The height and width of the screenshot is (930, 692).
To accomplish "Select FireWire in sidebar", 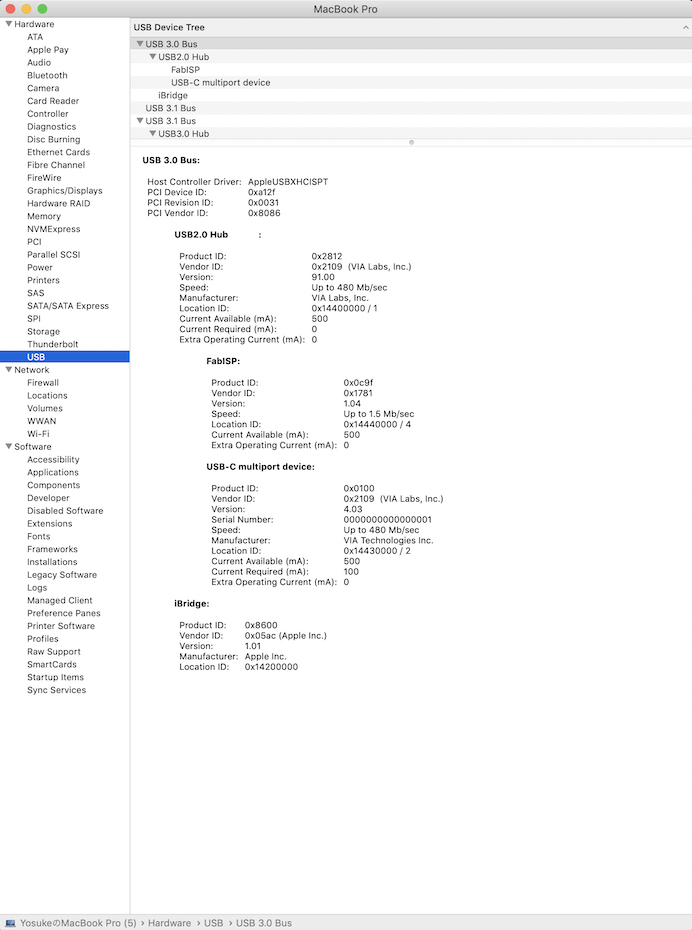I will [x=44, y=177].
